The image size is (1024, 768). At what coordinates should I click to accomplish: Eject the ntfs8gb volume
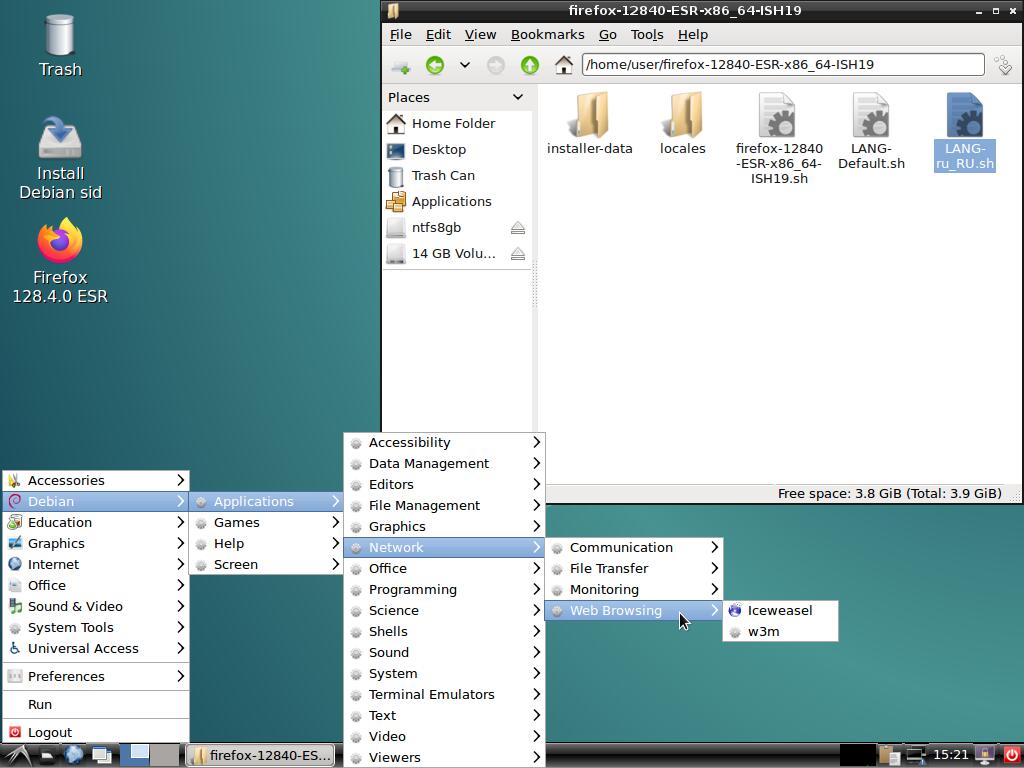coord(518,228)
